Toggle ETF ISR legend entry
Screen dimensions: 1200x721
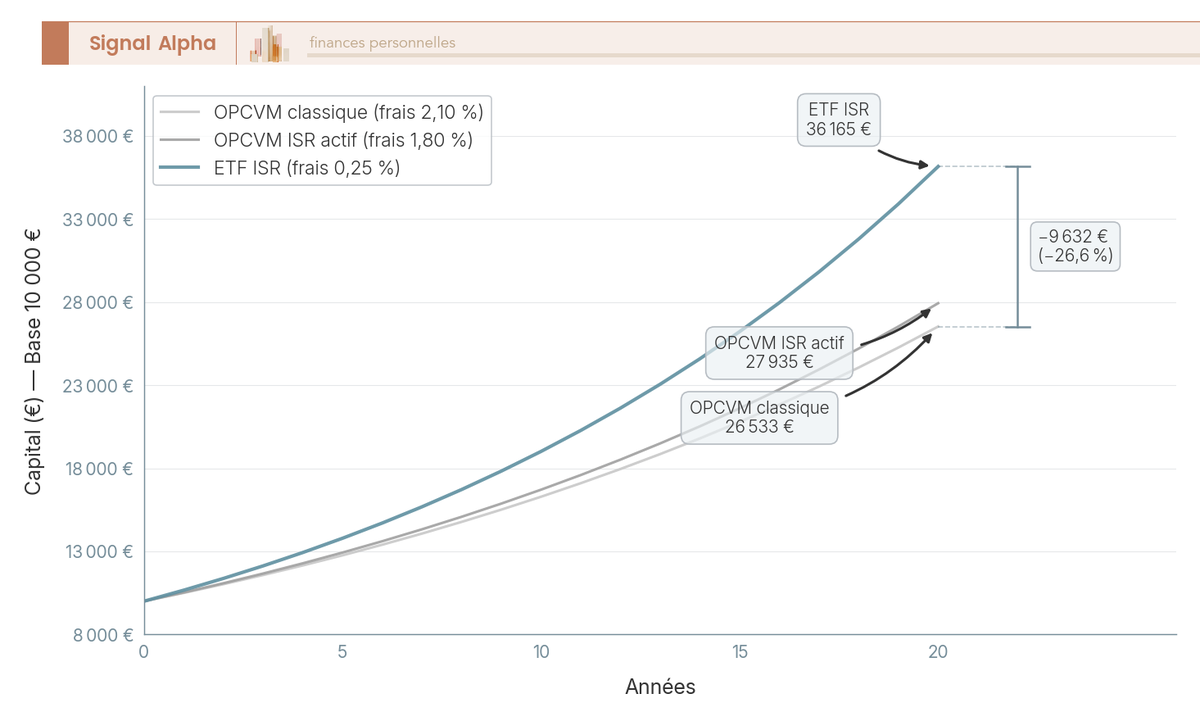(307, 168)
